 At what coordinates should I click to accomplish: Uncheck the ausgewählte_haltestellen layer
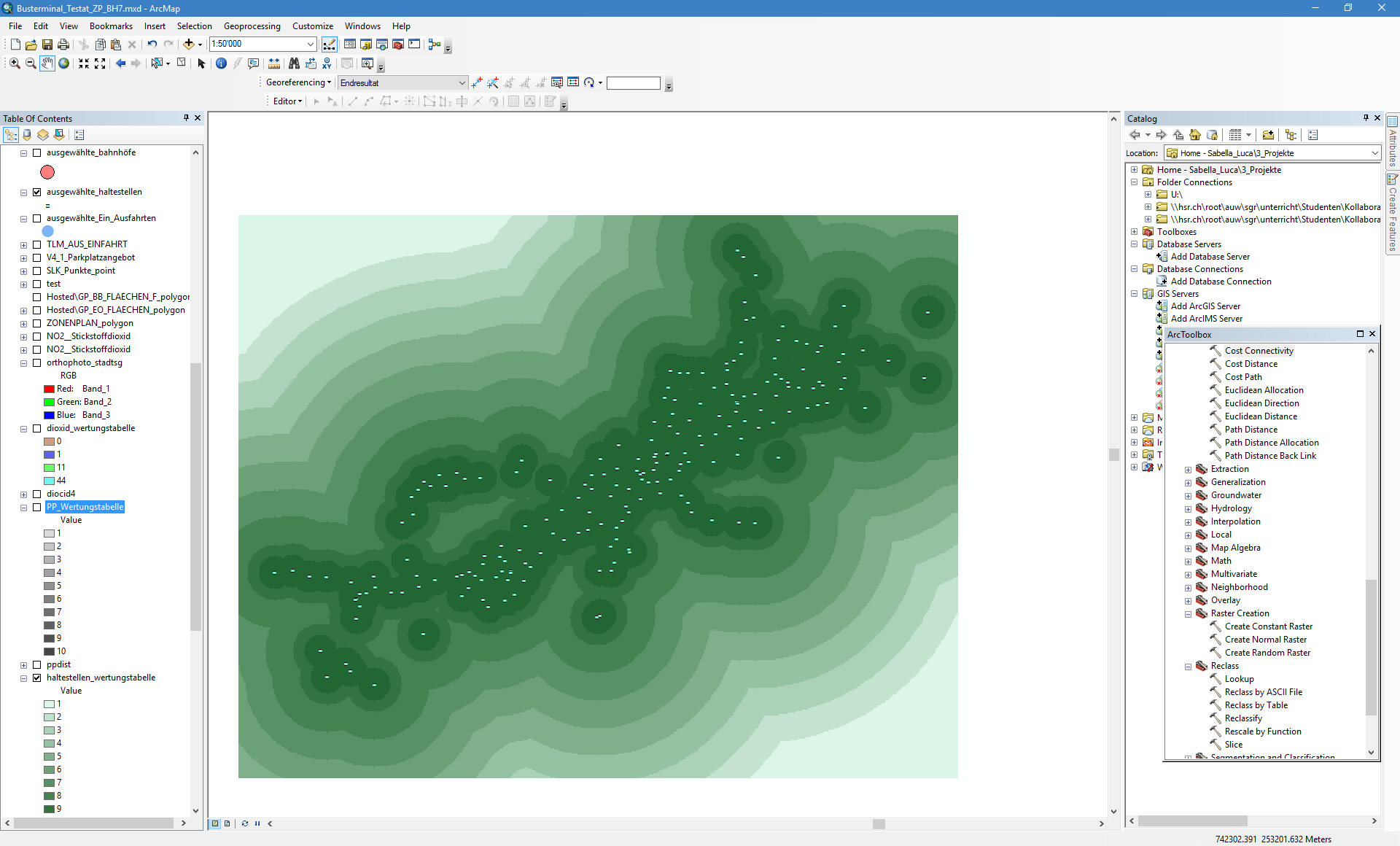(x=37, y=193)
